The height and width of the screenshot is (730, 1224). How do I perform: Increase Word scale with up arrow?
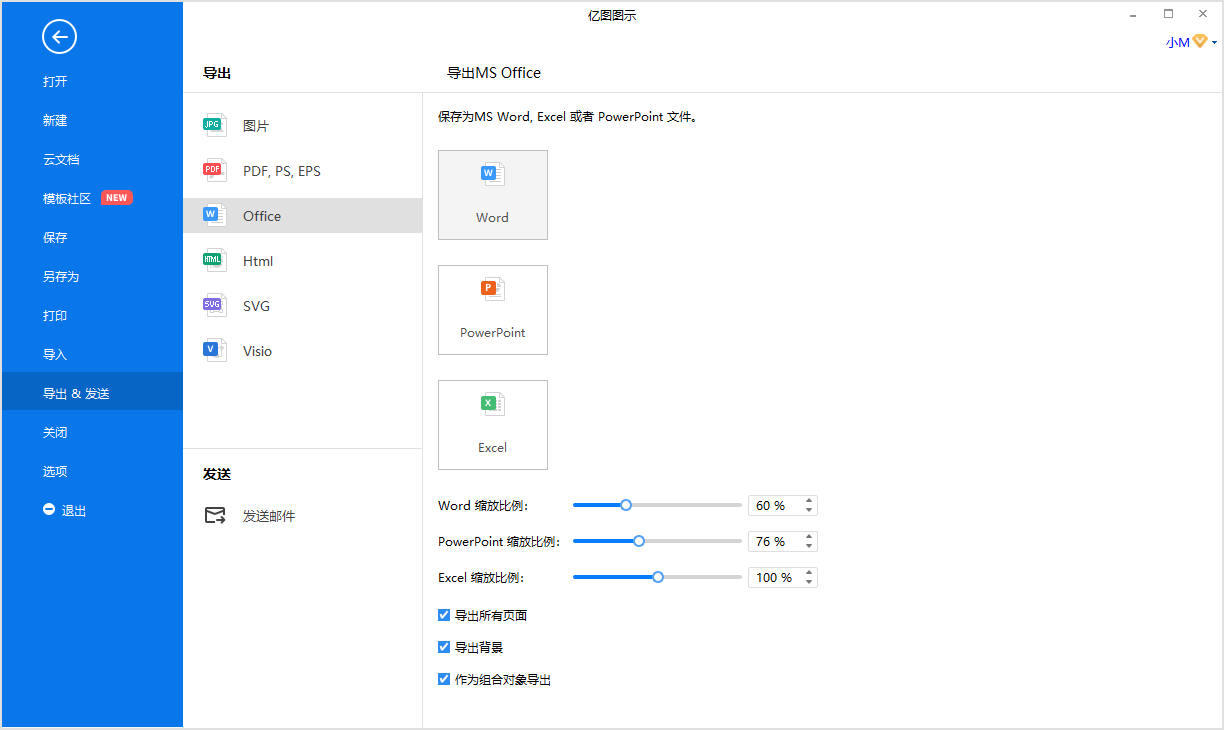coord(809,501)
